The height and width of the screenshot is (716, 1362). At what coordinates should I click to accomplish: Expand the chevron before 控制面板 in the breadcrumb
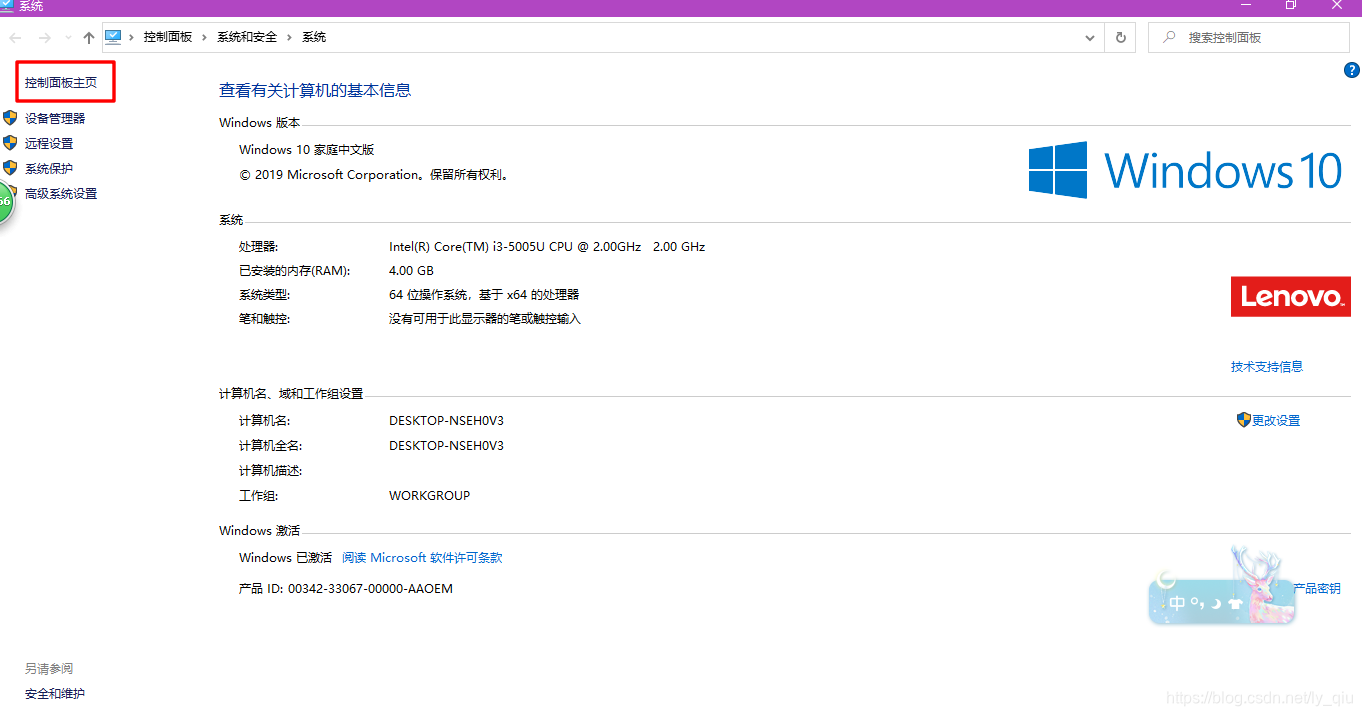pyautogui.click(x=131, y=37)
